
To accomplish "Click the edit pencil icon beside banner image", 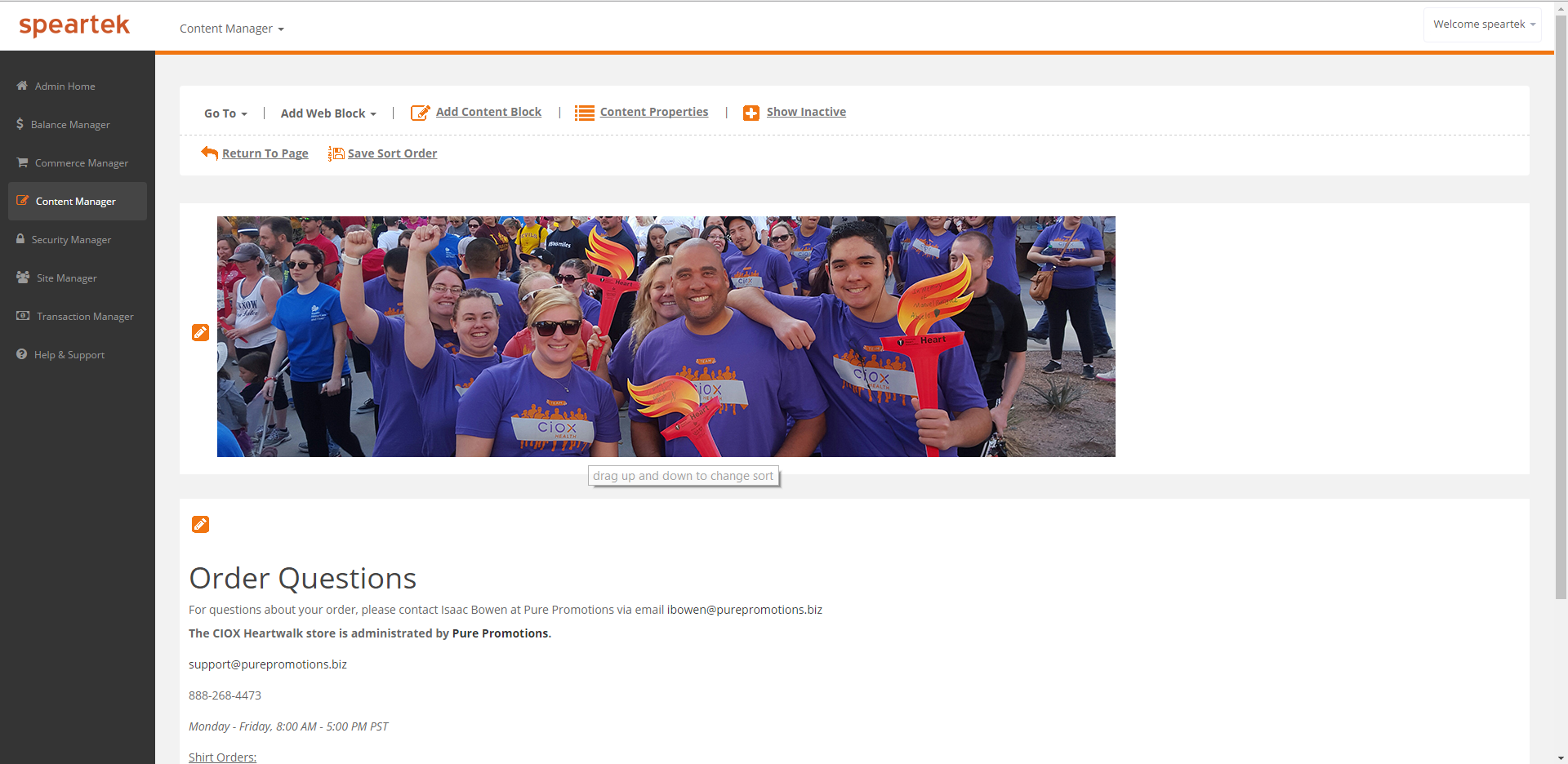I will point(200,332).
